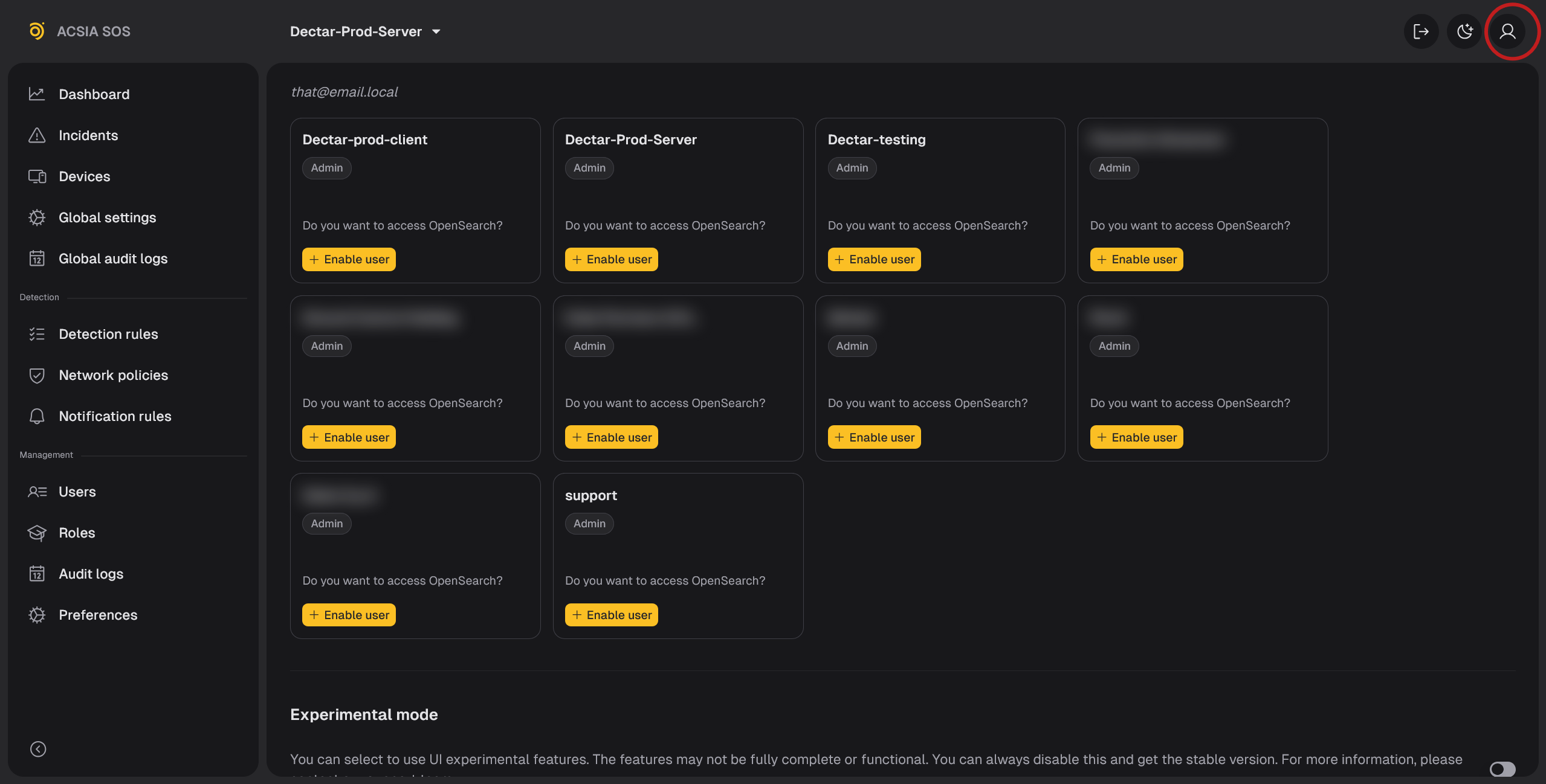Click the Notification rules bell icon
Image resolution: width=1546 pixels, height=784 pixels.
[37, 416]
